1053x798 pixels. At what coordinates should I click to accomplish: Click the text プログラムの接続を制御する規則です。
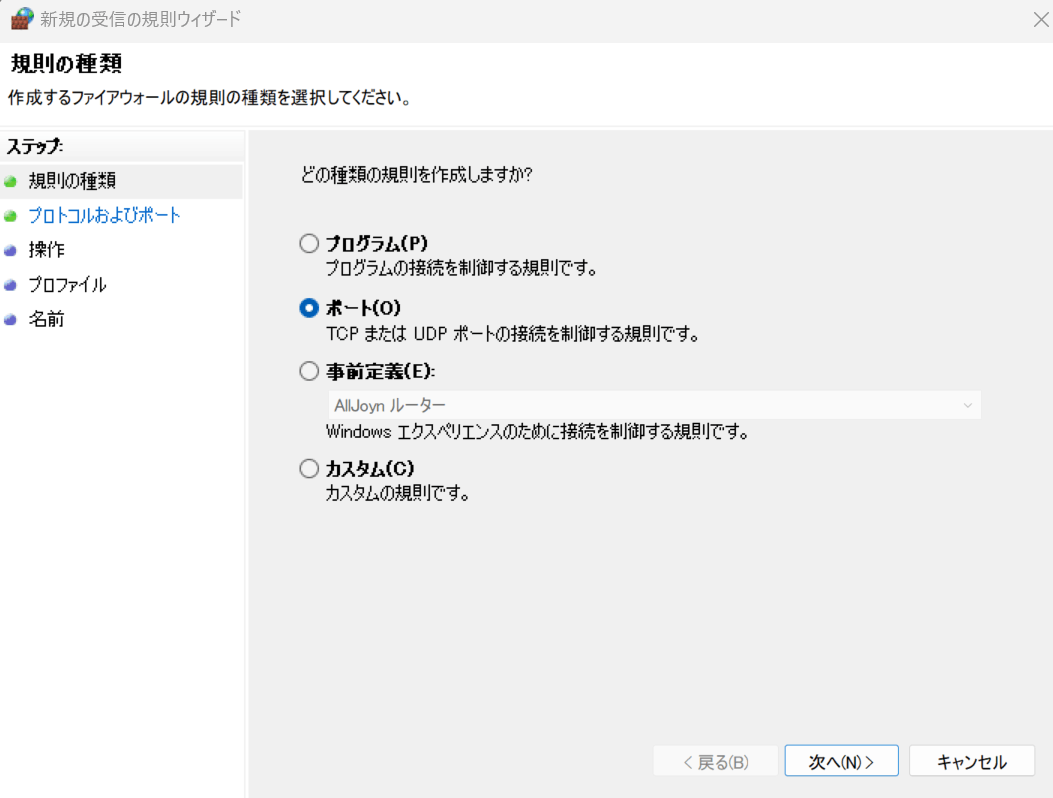point(461,269)
